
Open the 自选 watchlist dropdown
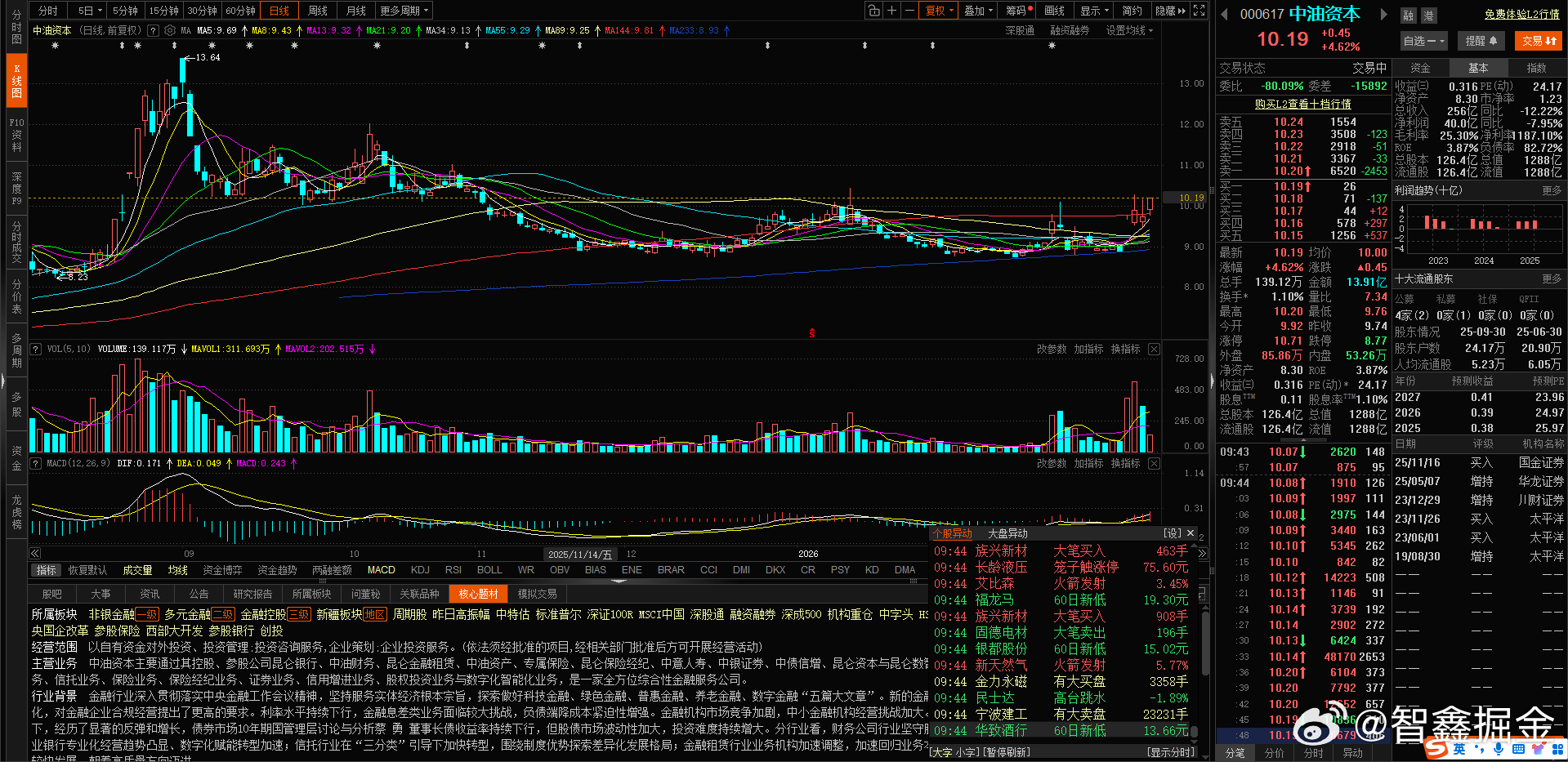[1423, 41]
